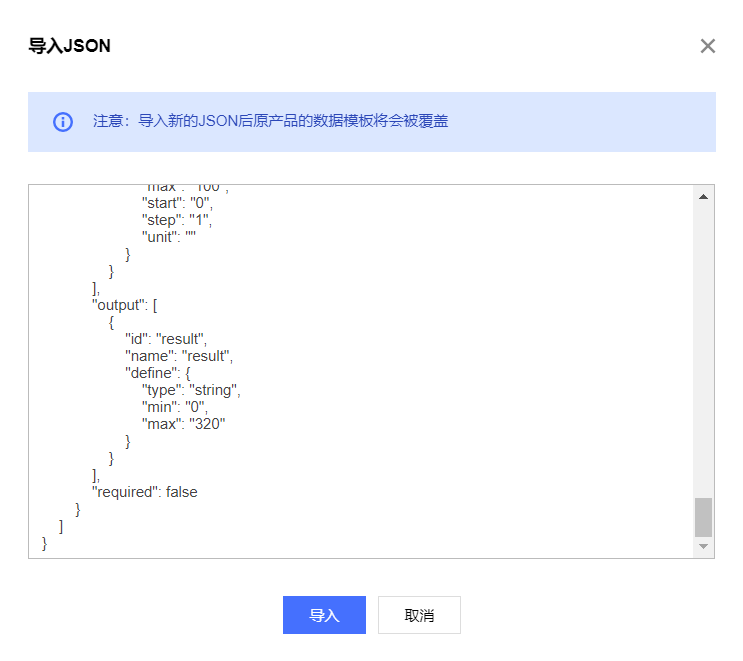The image size is (743, 661).
Task: Click the blue 导入 button
Action: pyautogui.click(x=324, y=615)
